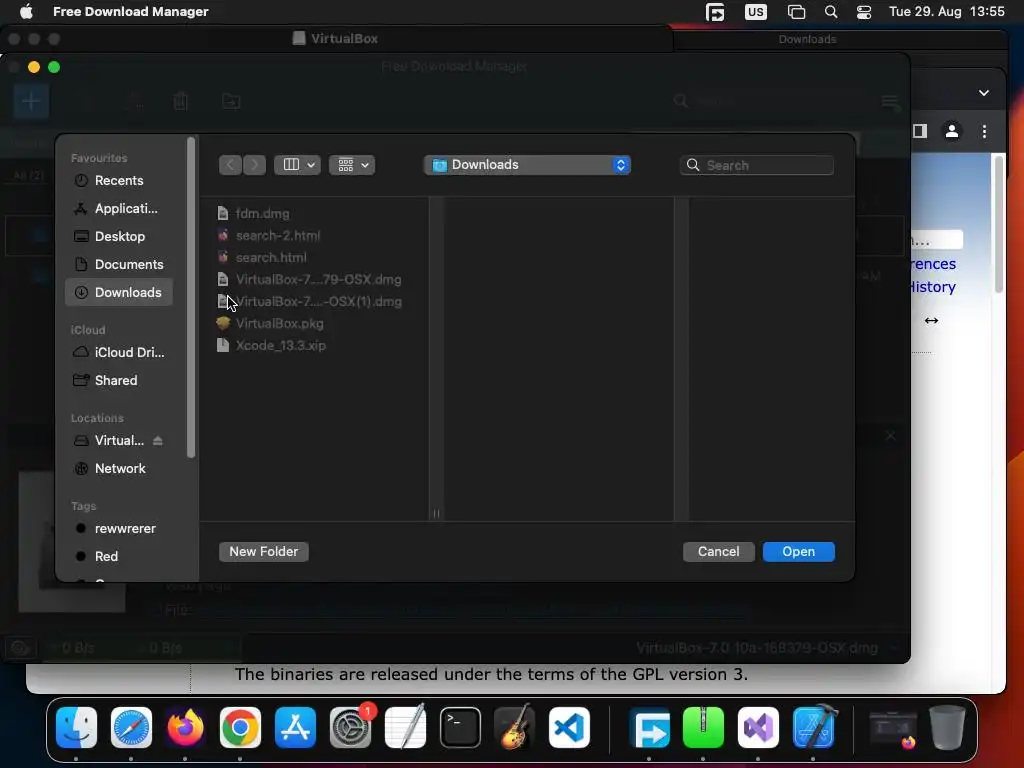Eject the VirtualBox volume
Screen dimensions: 1024x768
(x=157, y=441)
